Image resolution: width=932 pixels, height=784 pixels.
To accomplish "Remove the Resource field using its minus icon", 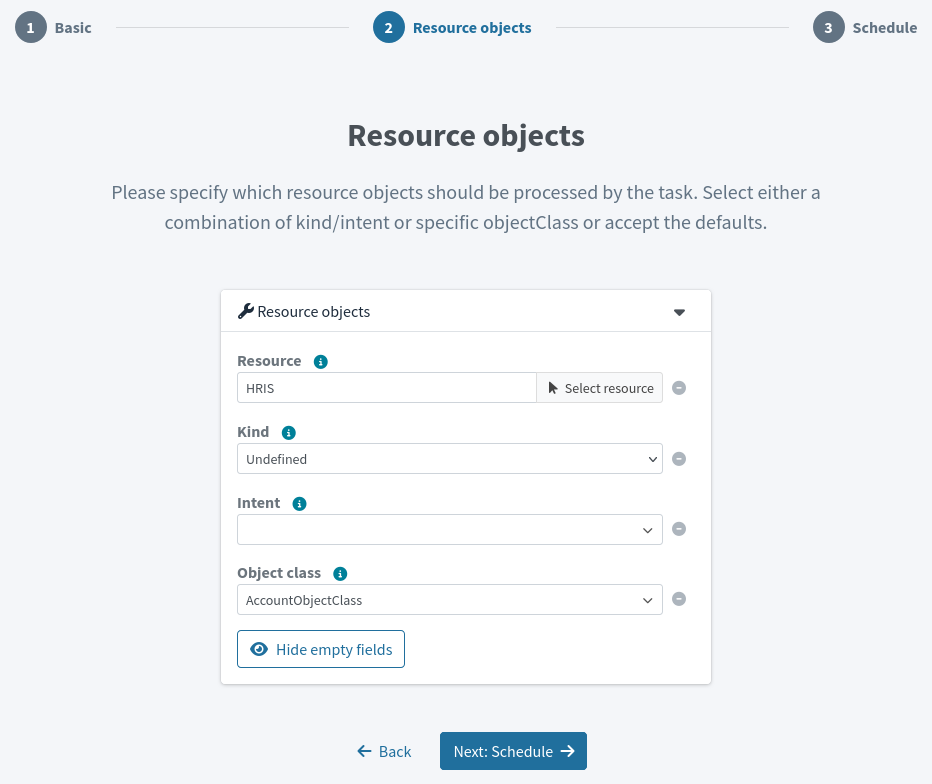I will coord(679,388).
